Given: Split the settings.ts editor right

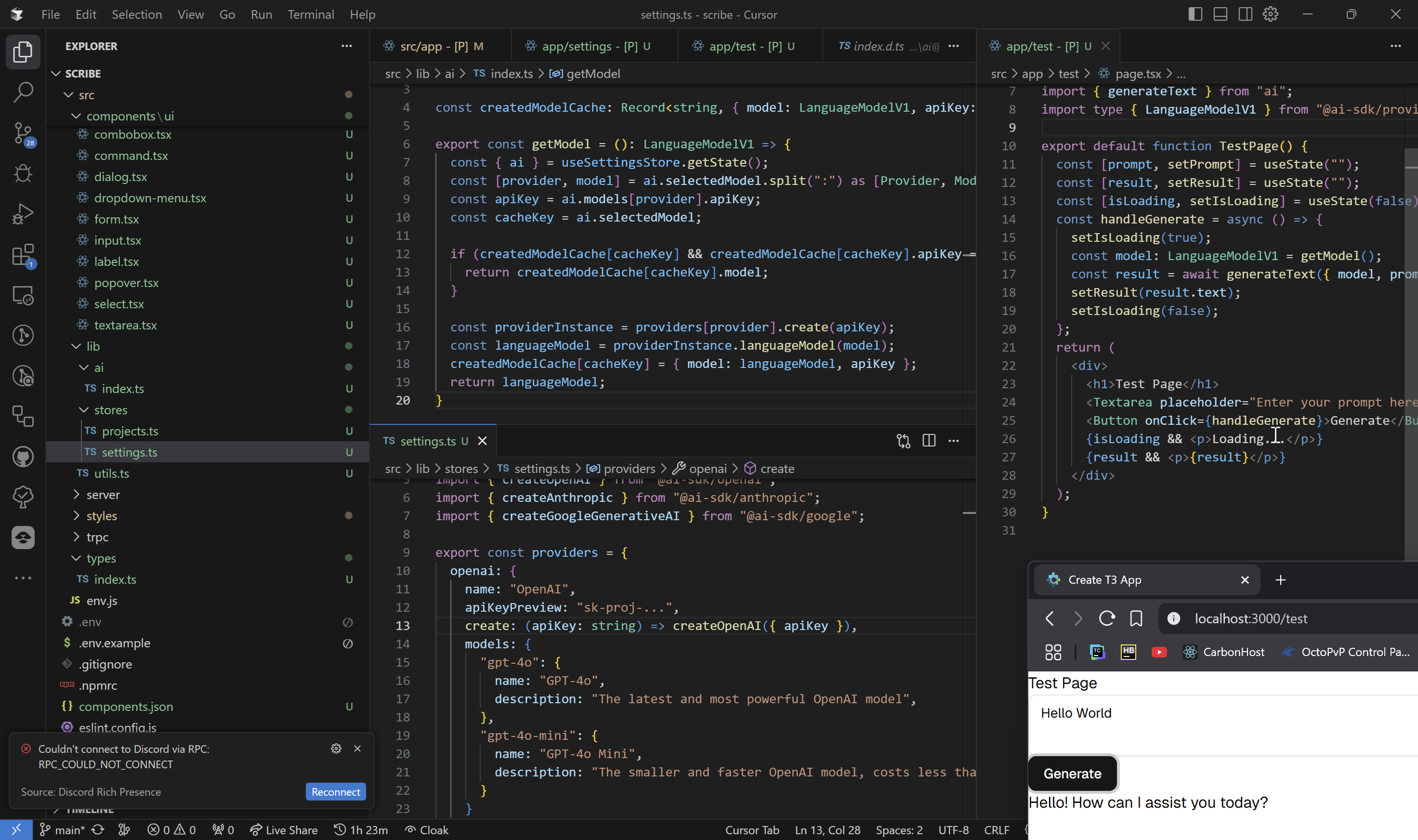Looking at the screenshot, I should (x=928, y=440).
